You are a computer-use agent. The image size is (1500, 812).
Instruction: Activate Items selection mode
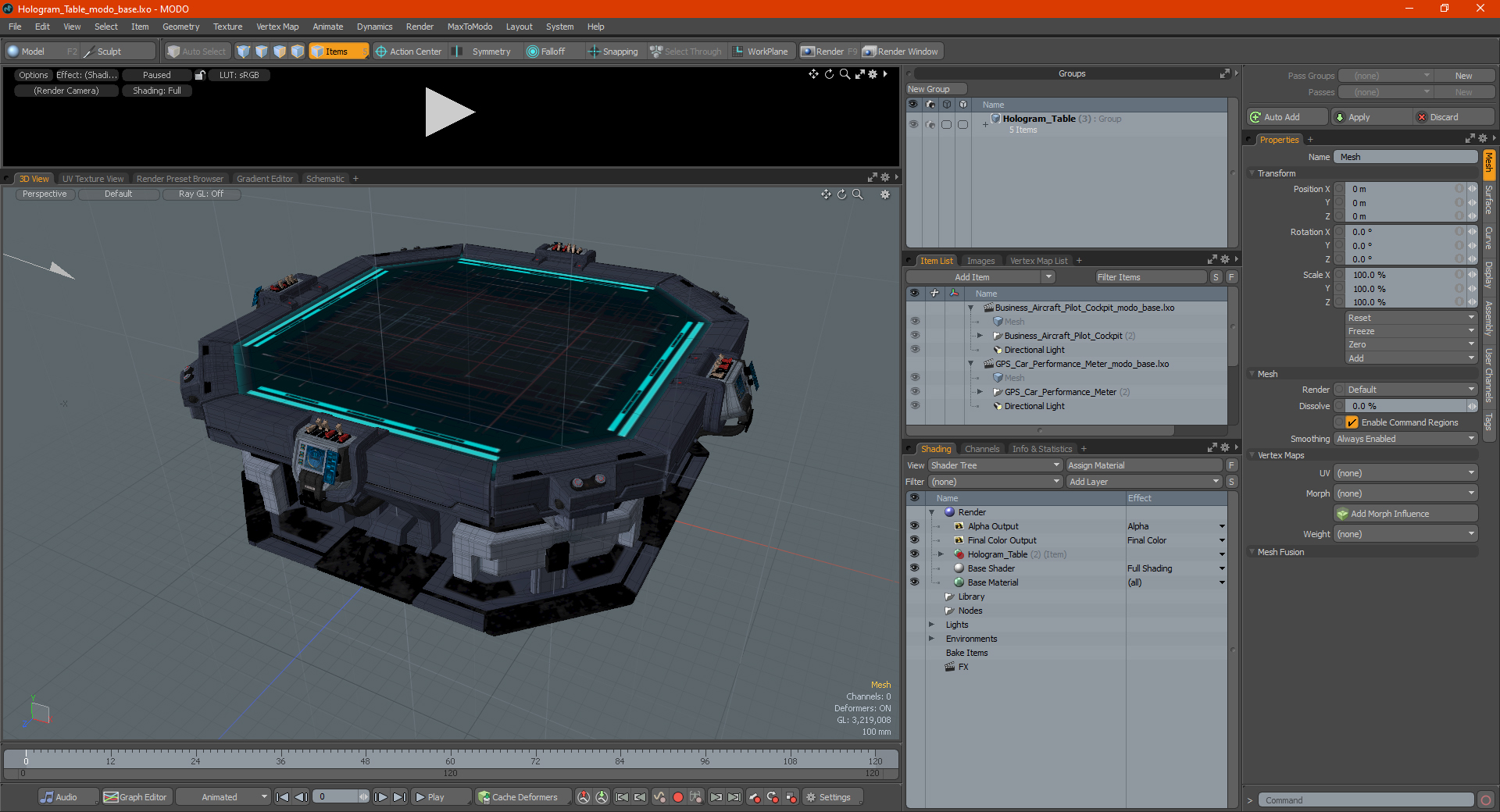coord(338,52)
